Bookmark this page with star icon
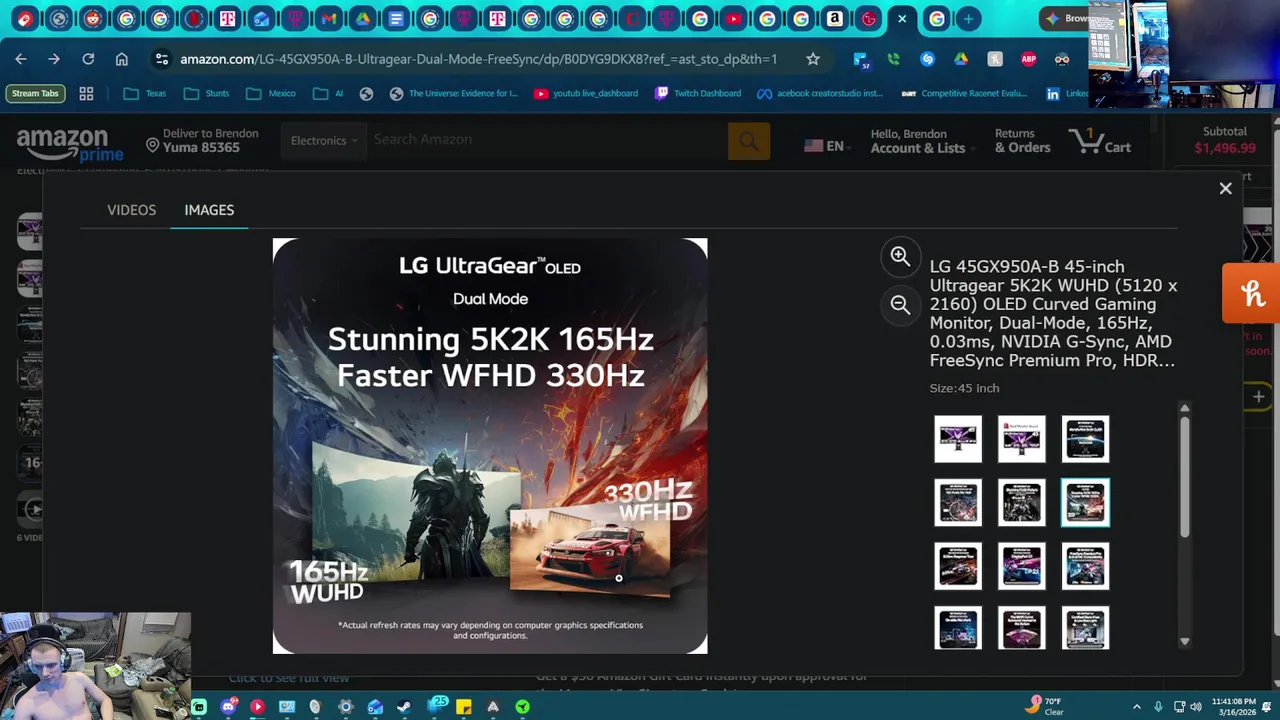This screenshot has height=720, width=1280. click(x=813, y=59)
